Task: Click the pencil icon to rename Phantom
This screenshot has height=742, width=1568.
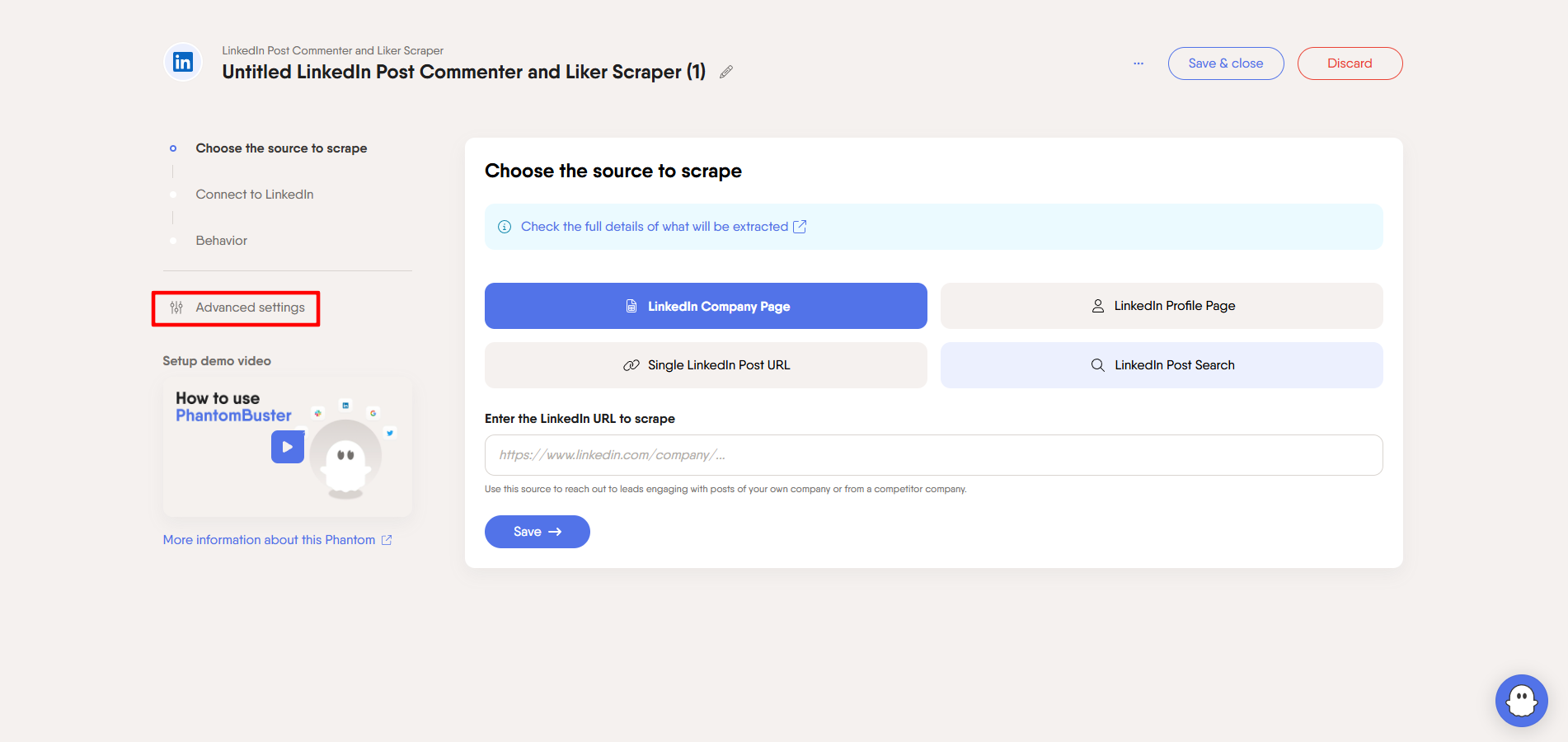Action: point(726,73)
